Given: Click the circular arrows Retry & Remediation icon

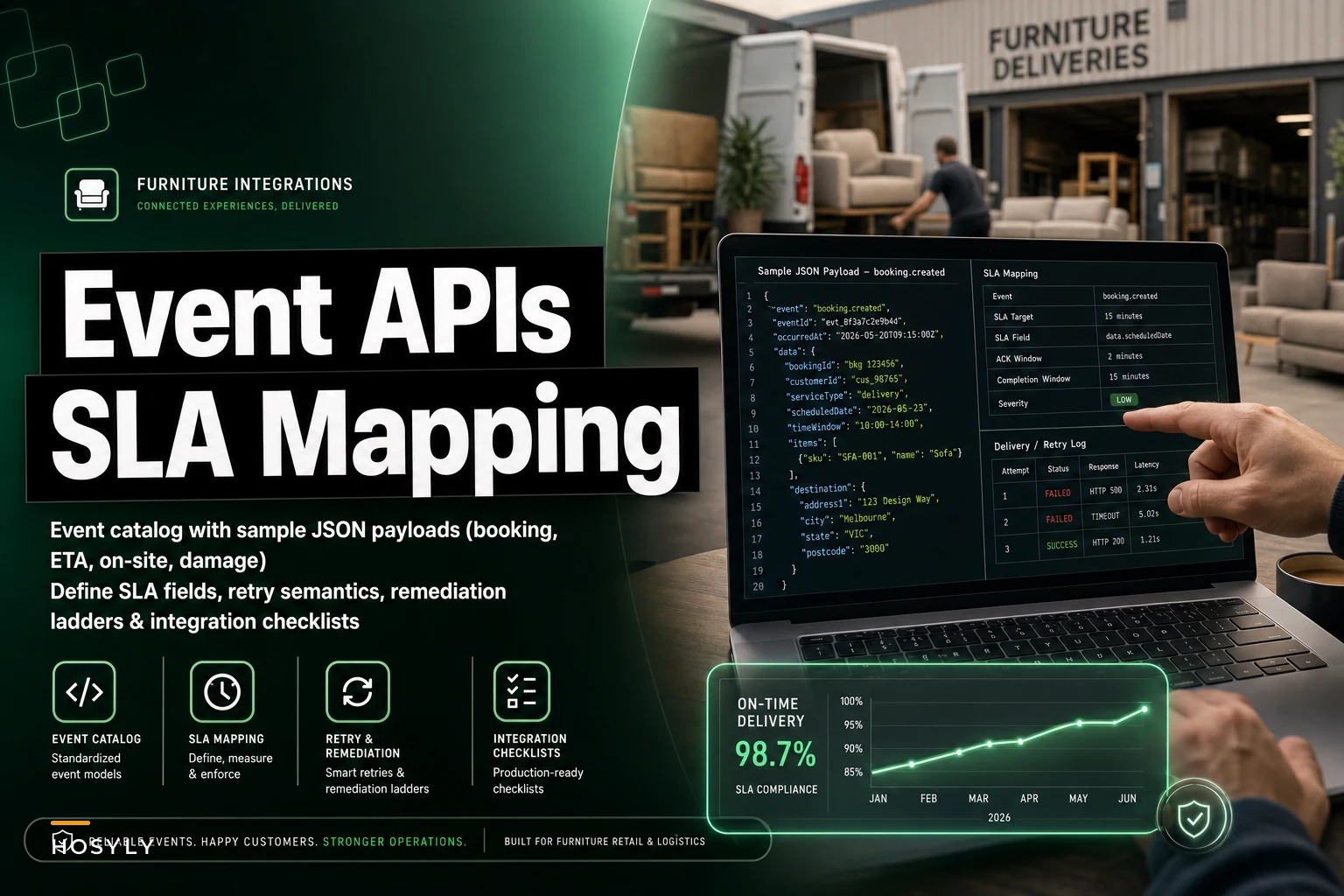Looking at the screenshot, I should pos(358,691).
